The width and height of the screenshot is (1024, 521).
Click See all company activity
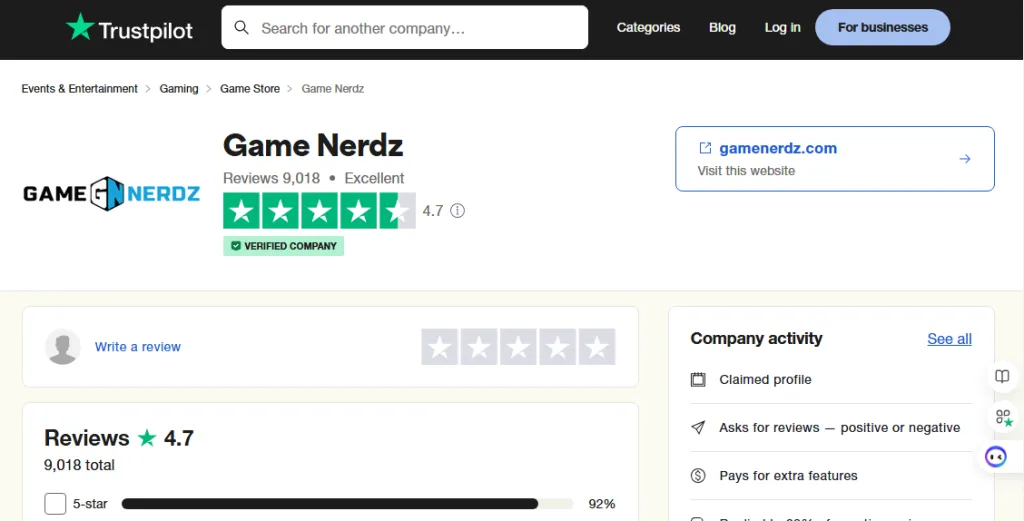[x=950, y=339]
